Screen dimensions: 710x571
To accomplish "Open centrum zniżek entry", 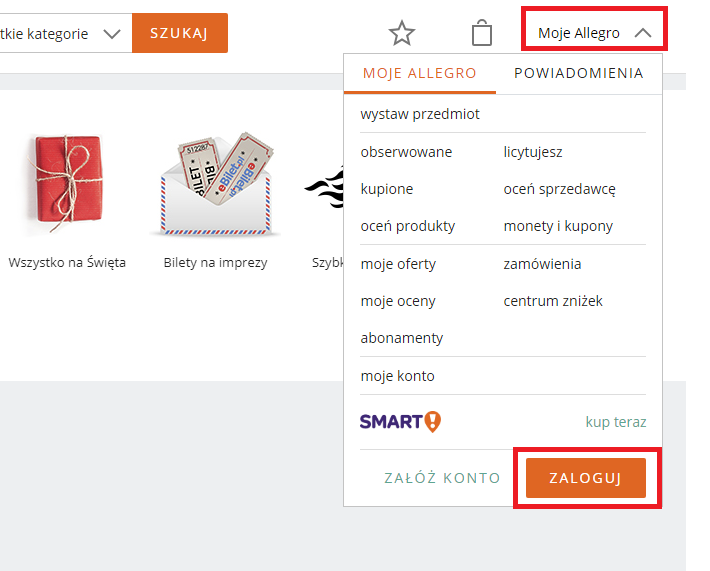I will click(553, 301).
